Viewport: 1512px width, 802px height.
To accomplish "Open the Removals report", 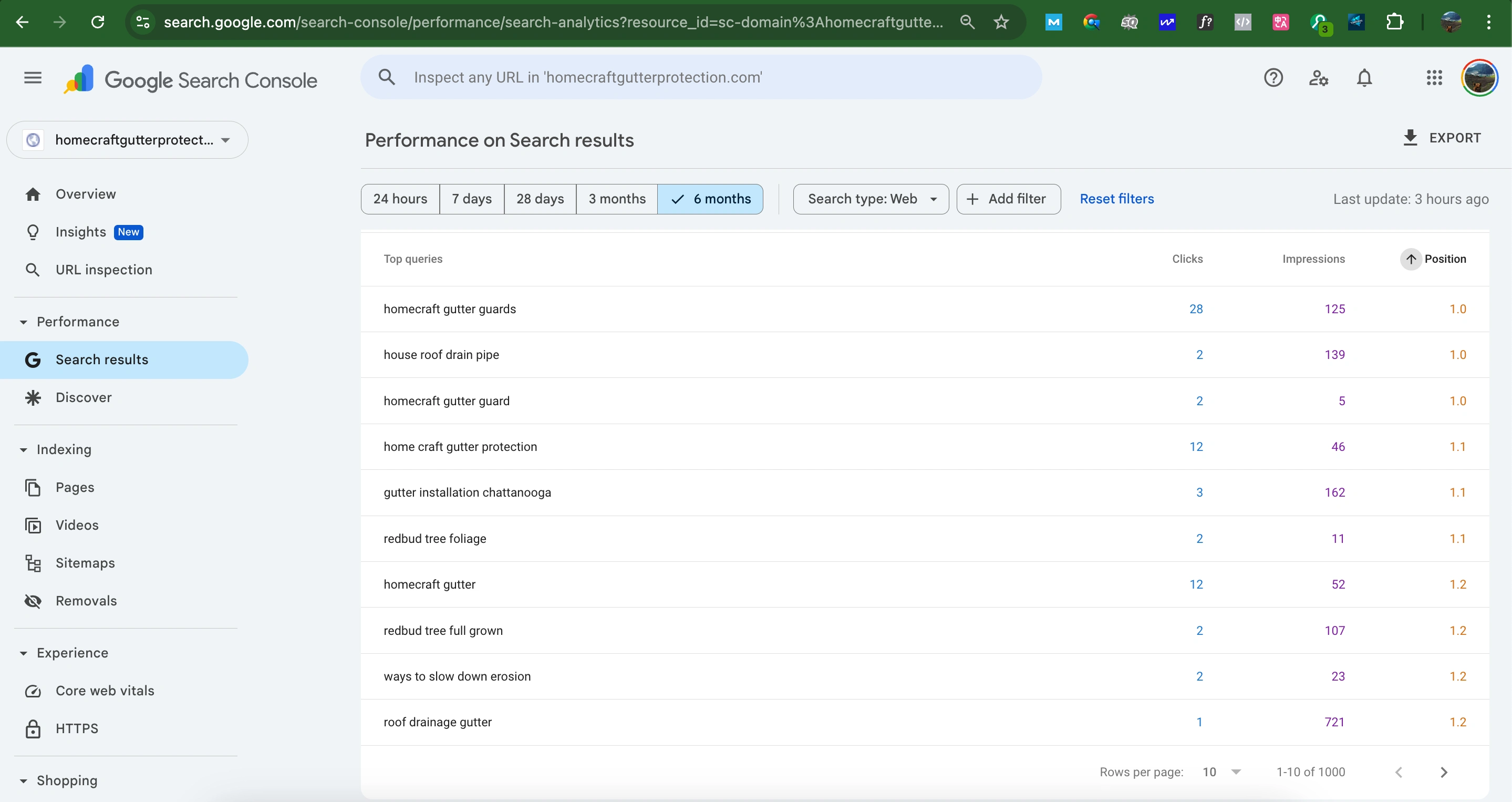I will click(x=86, y=601).
